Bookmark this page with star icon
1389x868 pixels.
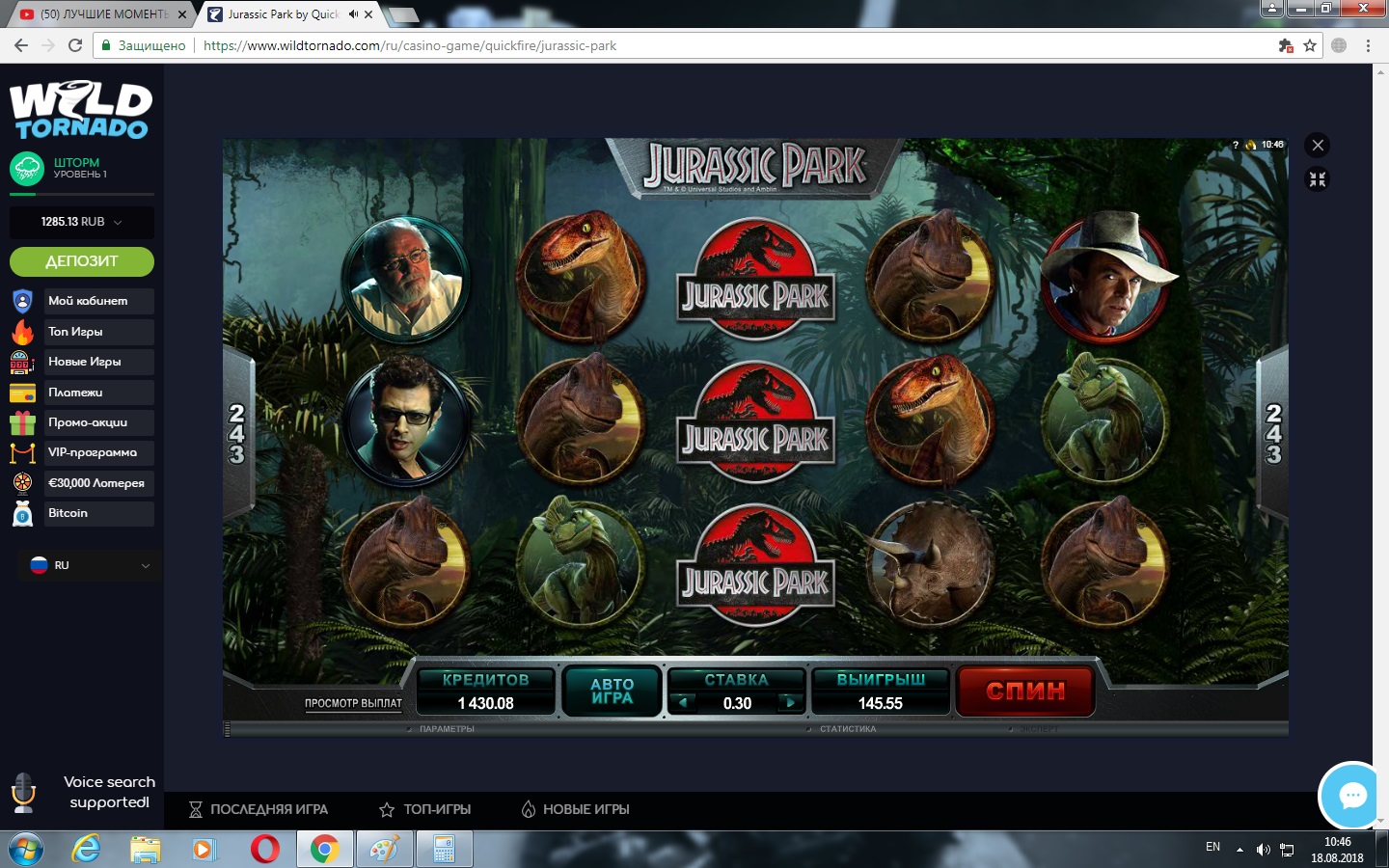pos(1310,45)
